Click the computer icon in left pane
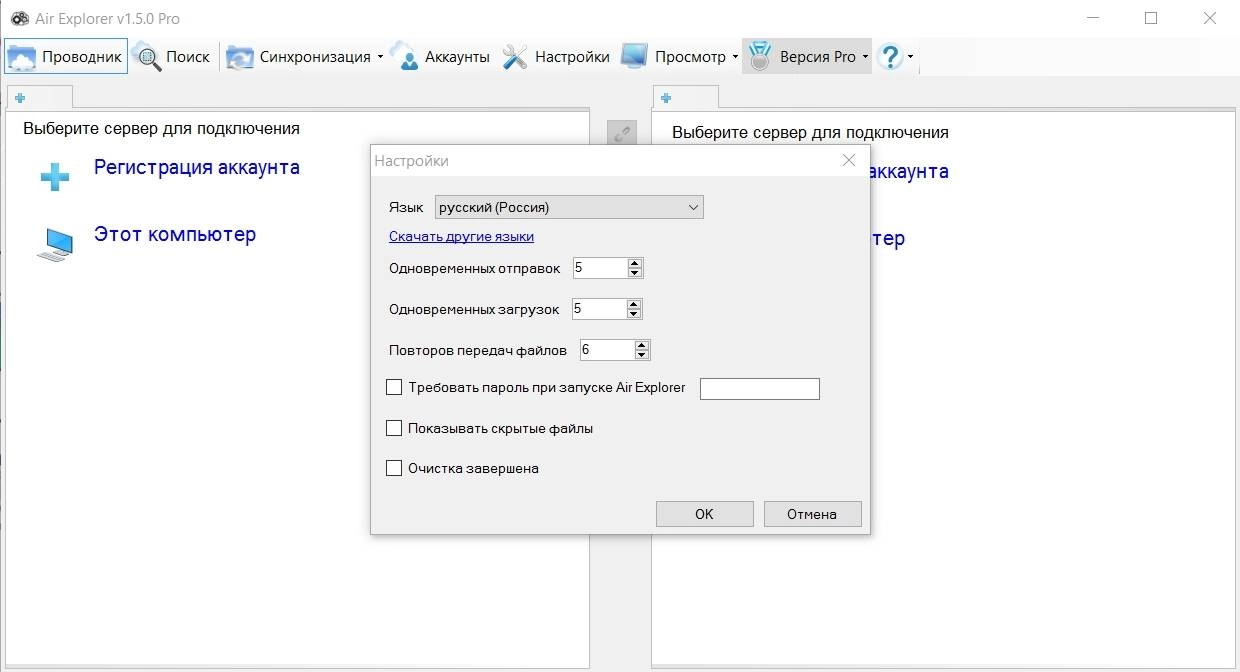Viewport: 1240px width, 672px height. pos(55,244)
